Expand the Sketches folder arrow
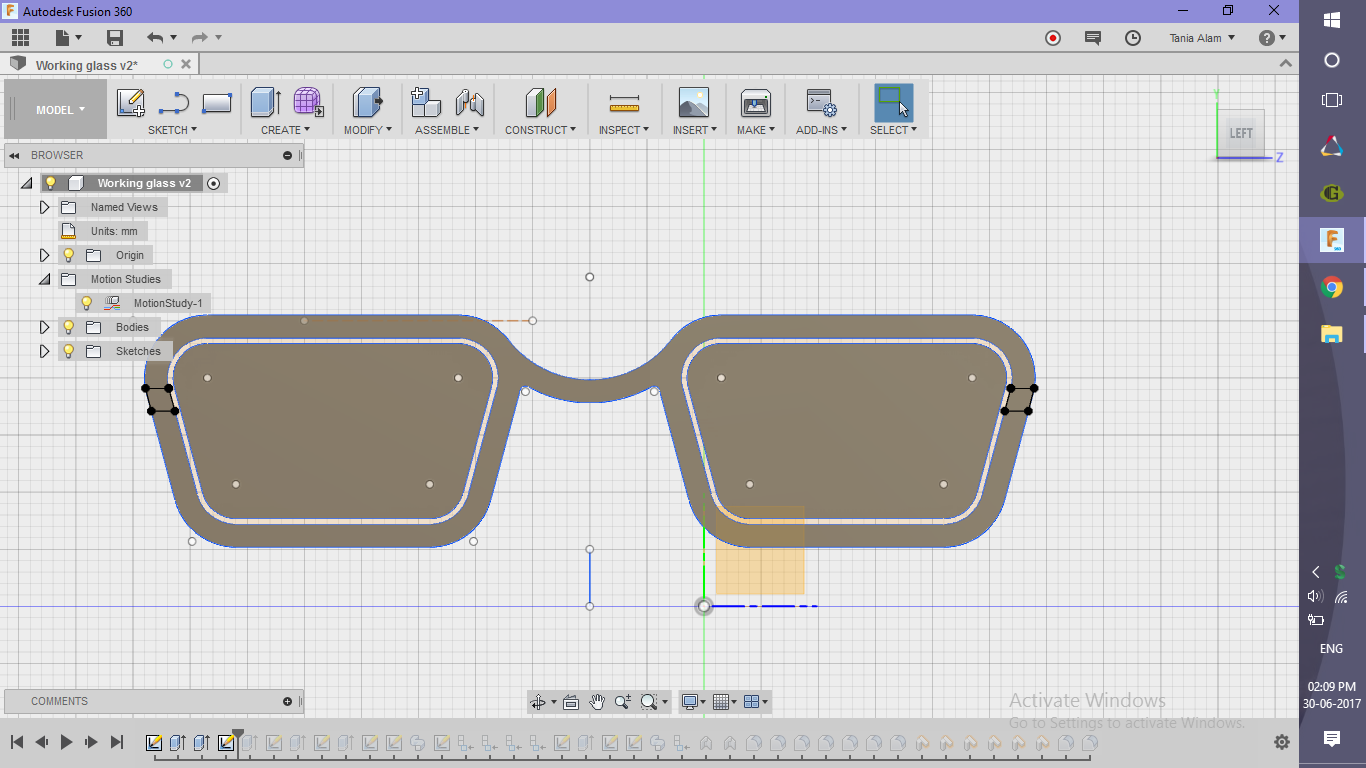This screenshot has height=768, width=1366. tap(44, 351)
